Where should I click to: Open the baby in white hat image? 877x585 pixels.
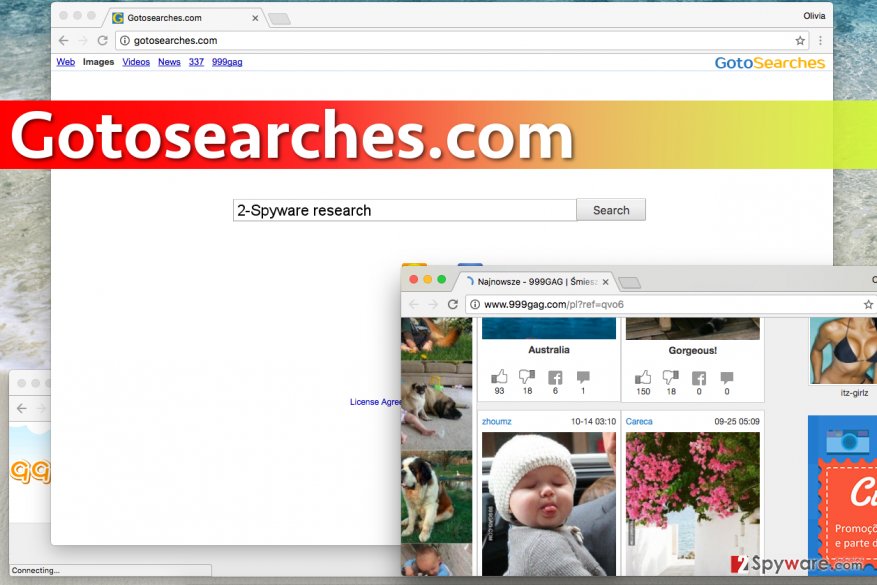point(549,503)
